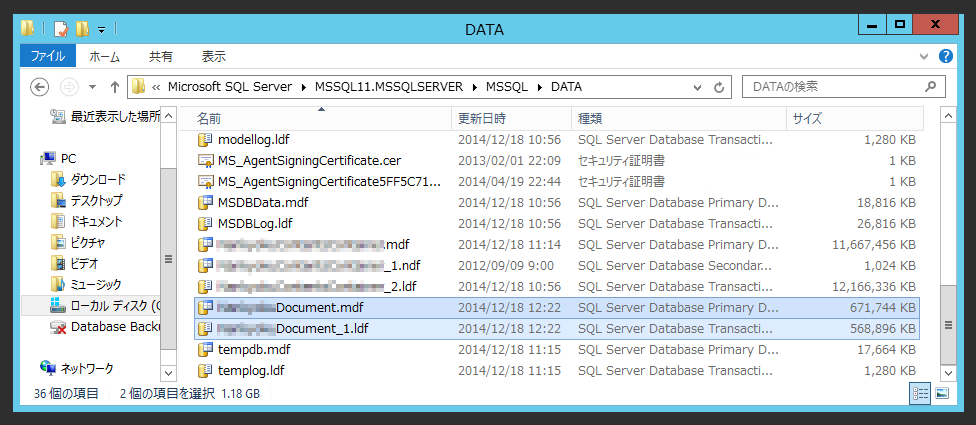Switch to the ホーム ribbon tab
Screen dimensions: 976x425
coord(105,57)
